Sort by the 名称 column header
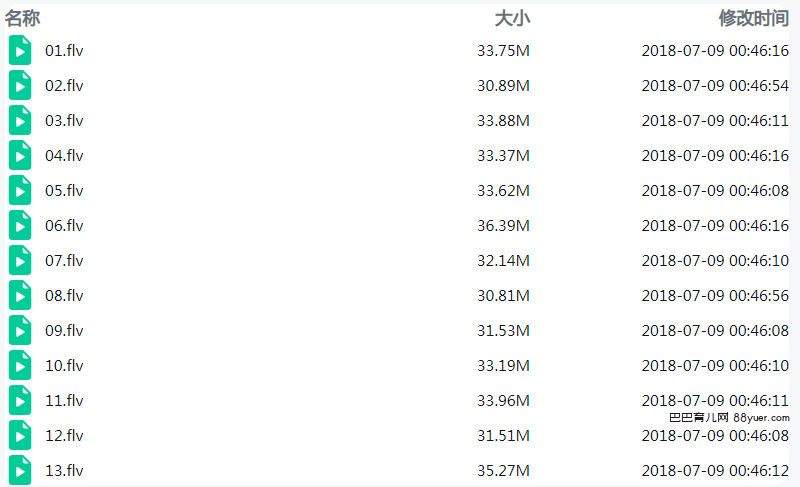Screen dimensions: 800x487 (x=22, y=18)
